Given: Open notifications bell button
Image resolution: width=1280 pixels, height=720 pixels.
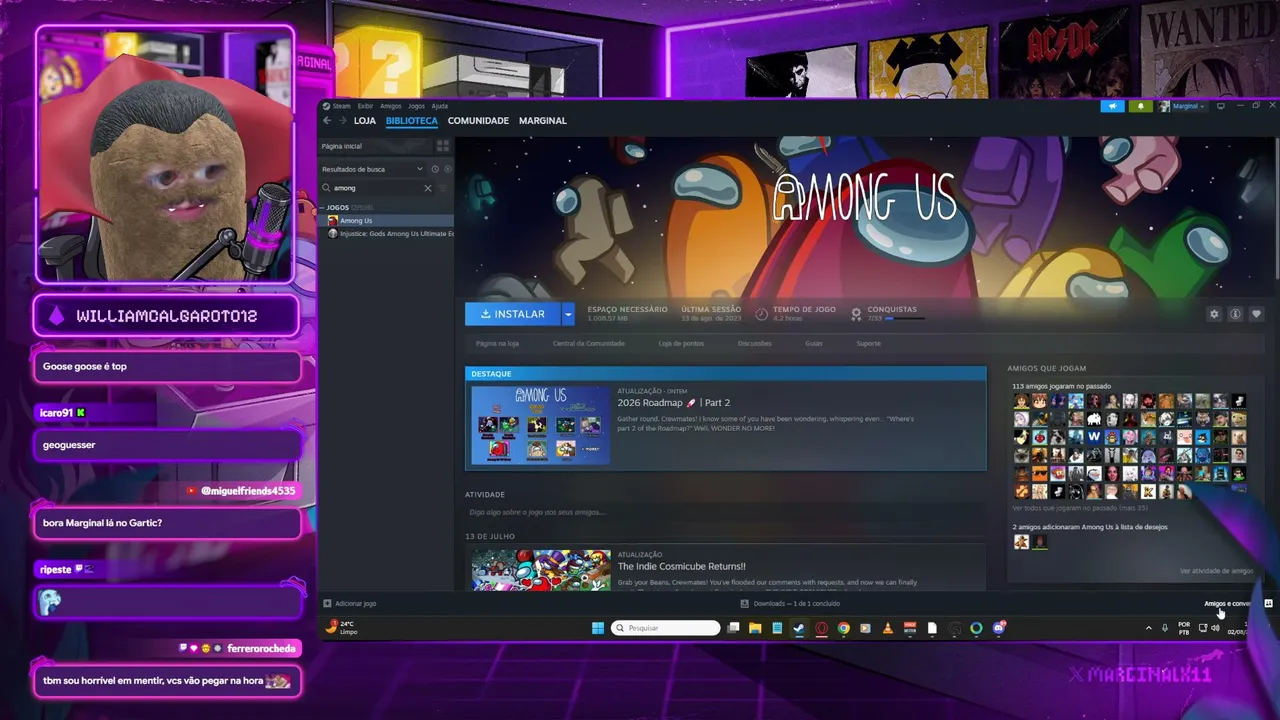Looking at the screenshot, I should point(1139,106).
